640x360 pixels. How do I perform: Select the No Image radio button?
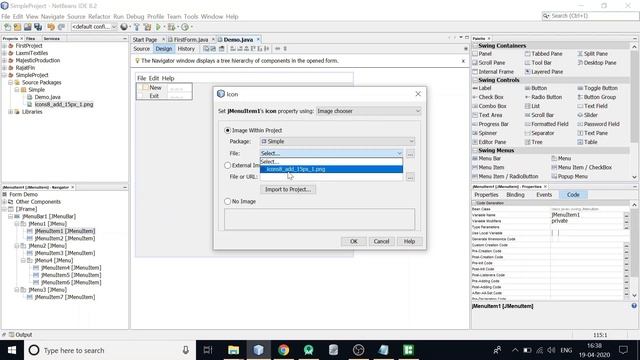[227, 201]
